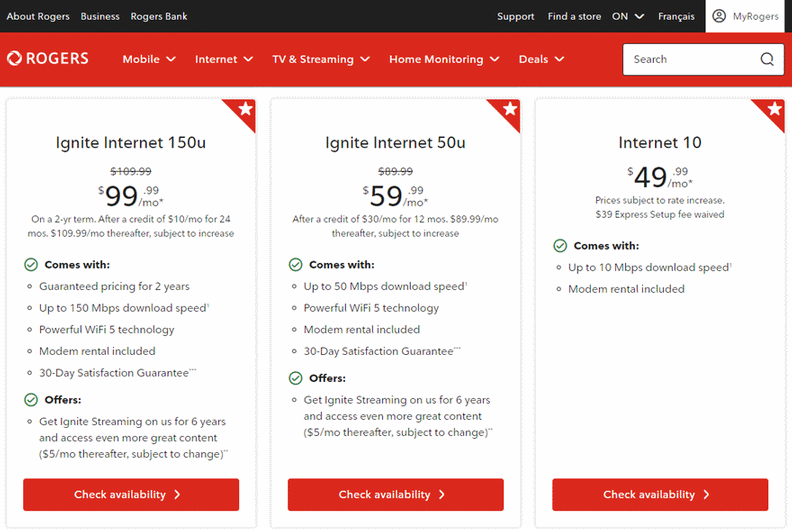Check availability for Ignite Internet 150u
This screenshot has width=792, height=529.
(x=131, y=495)
